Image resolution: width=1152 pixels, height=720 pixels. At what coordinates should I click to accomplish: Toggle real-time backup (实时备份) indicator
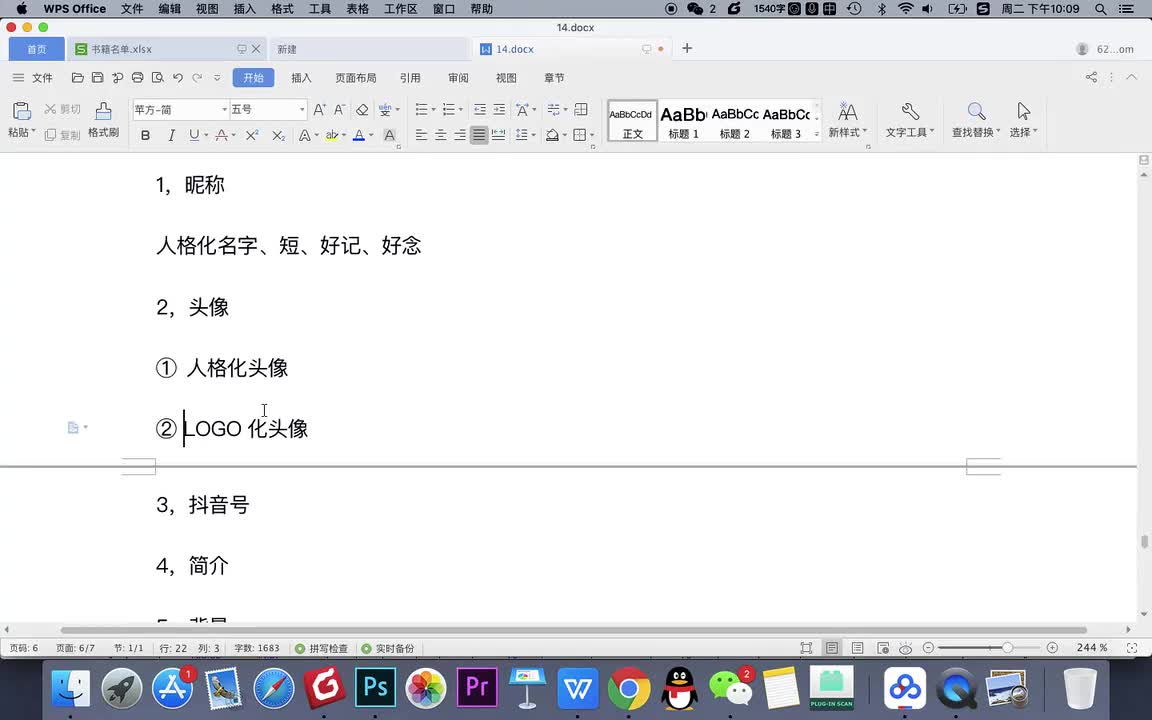pyautogui.click(x=388, y=648)
